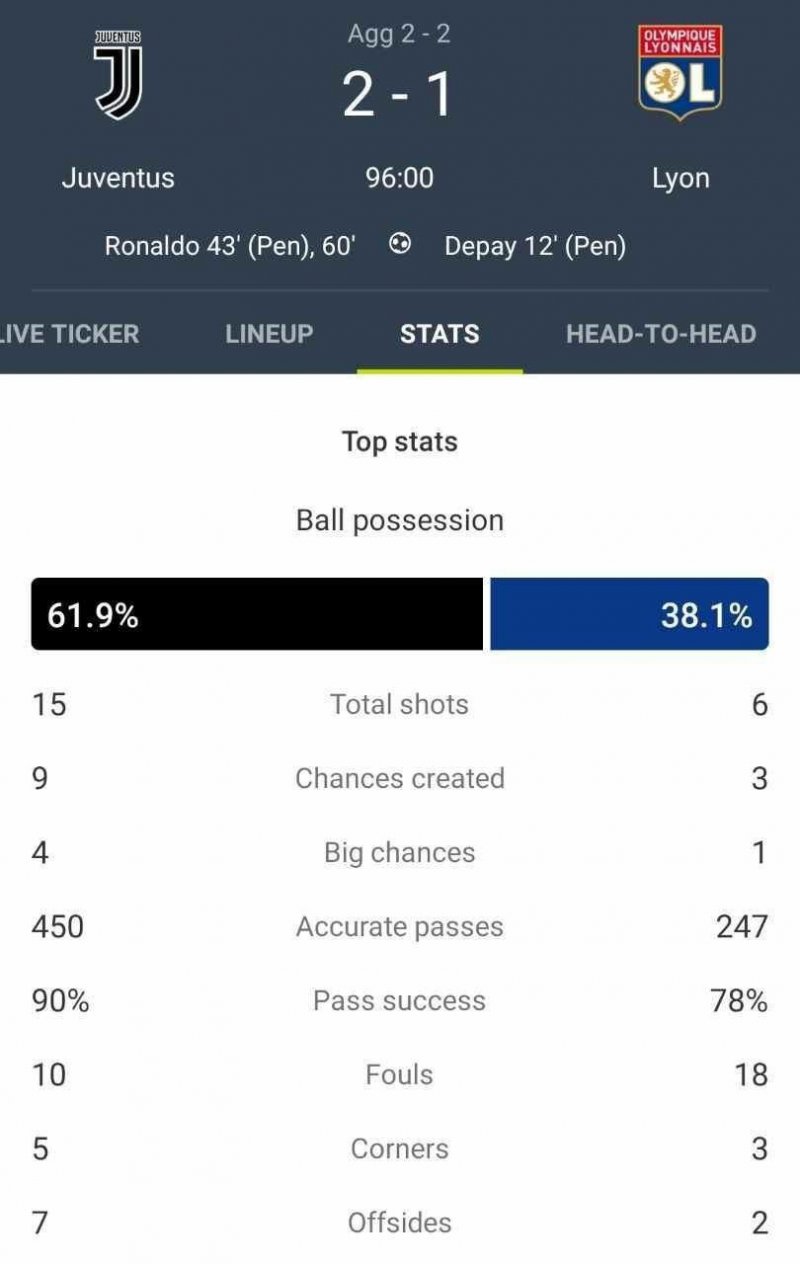800x1264 pixels.
Task: Tap the Top stats heading
Action: click(x=399, y=442)
